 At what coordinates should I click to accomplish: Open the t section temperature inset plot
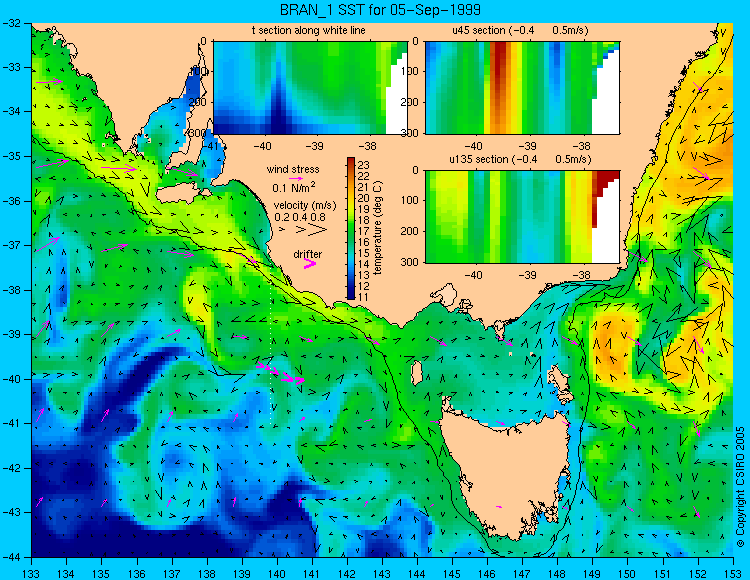310,88
